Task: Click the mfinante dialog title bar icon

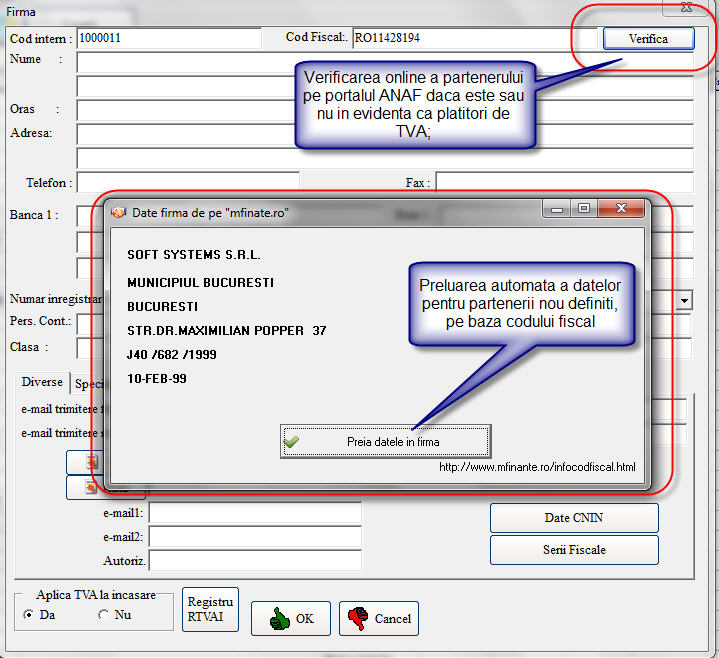Action: pos(118,213)
